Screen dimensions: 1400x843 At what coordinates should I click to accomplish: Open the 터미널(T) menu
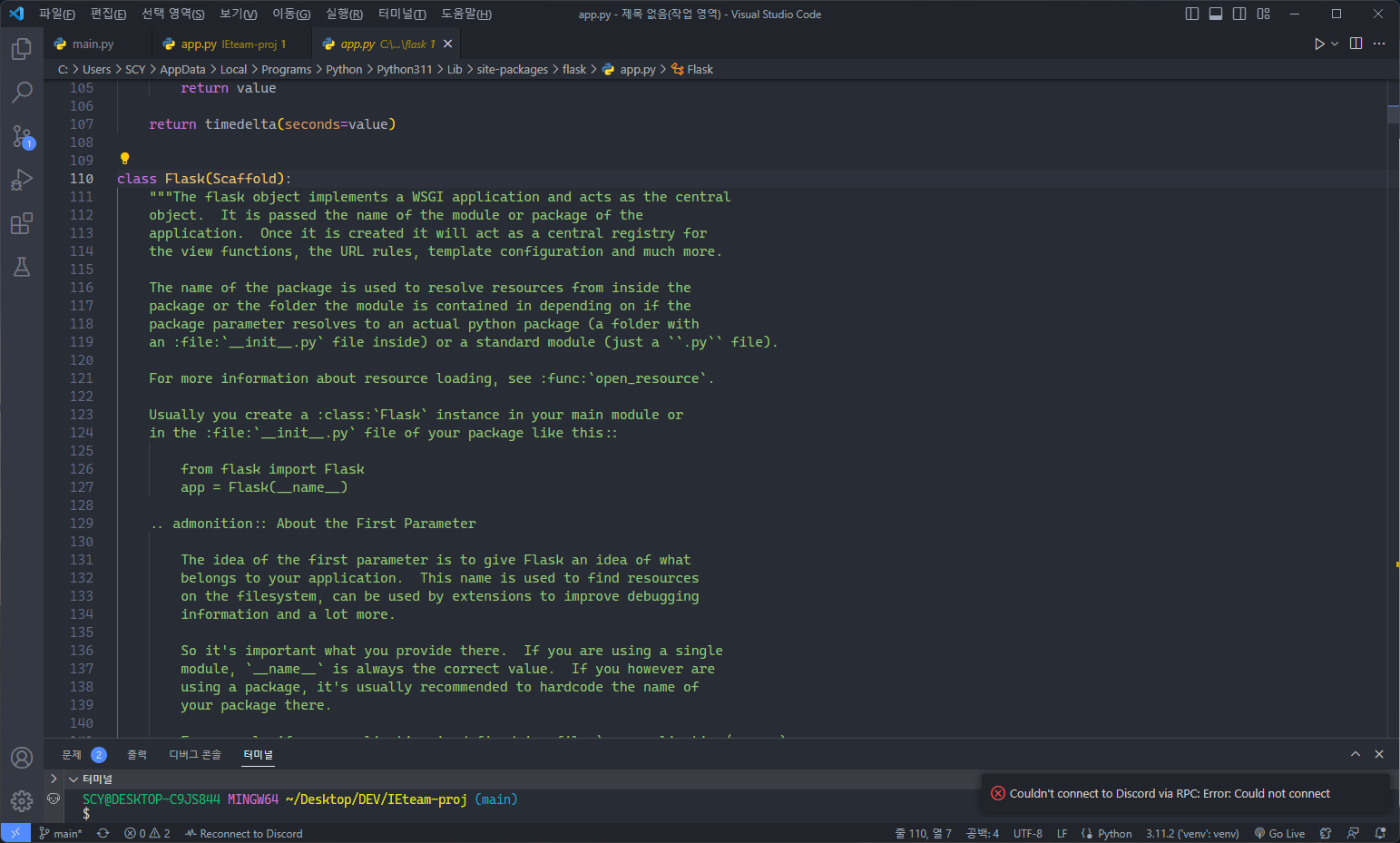tap(402, 14)
